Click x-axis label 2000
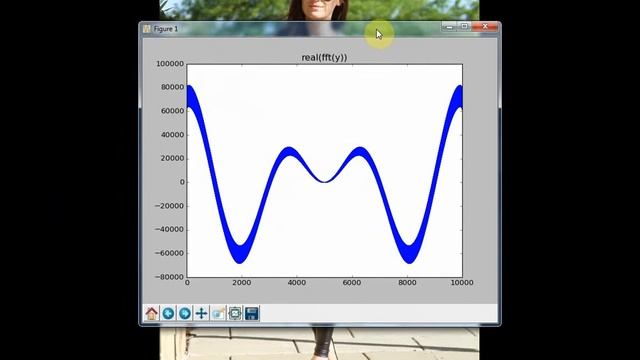 tap(242, 282)
